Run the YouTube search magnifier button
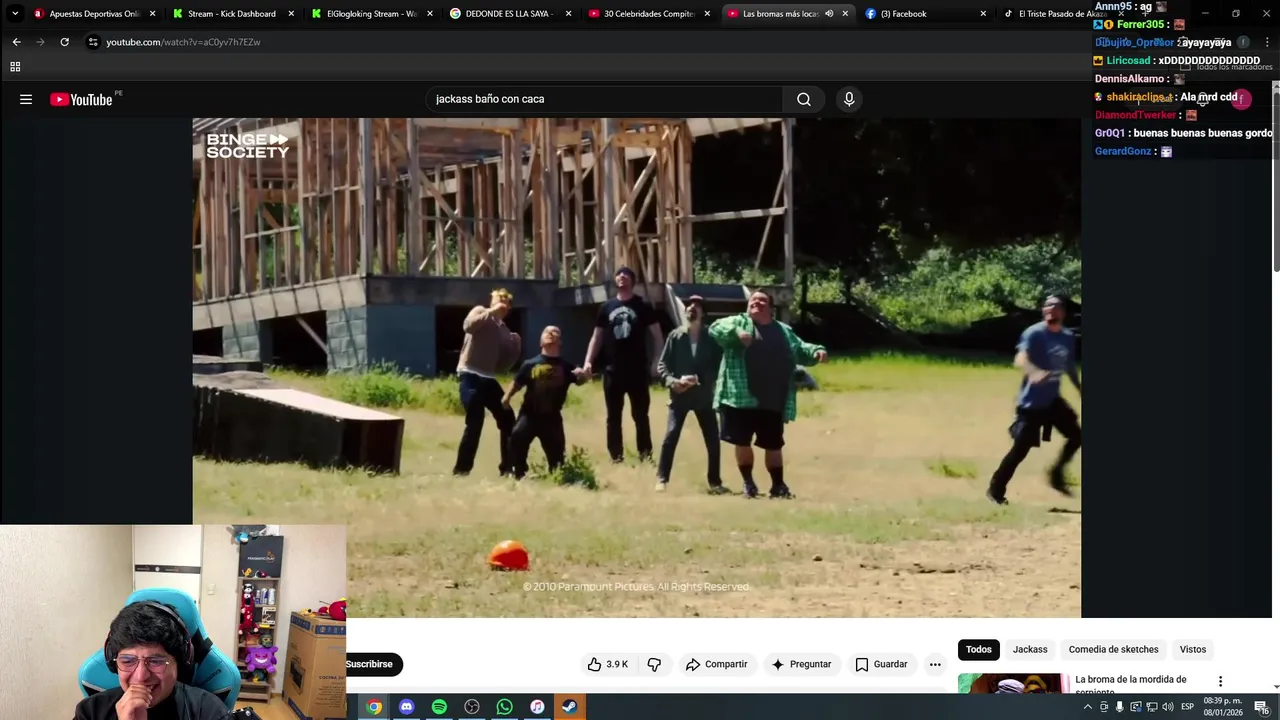The height and width of the screenshot is (720, 1280). [804, 99]
